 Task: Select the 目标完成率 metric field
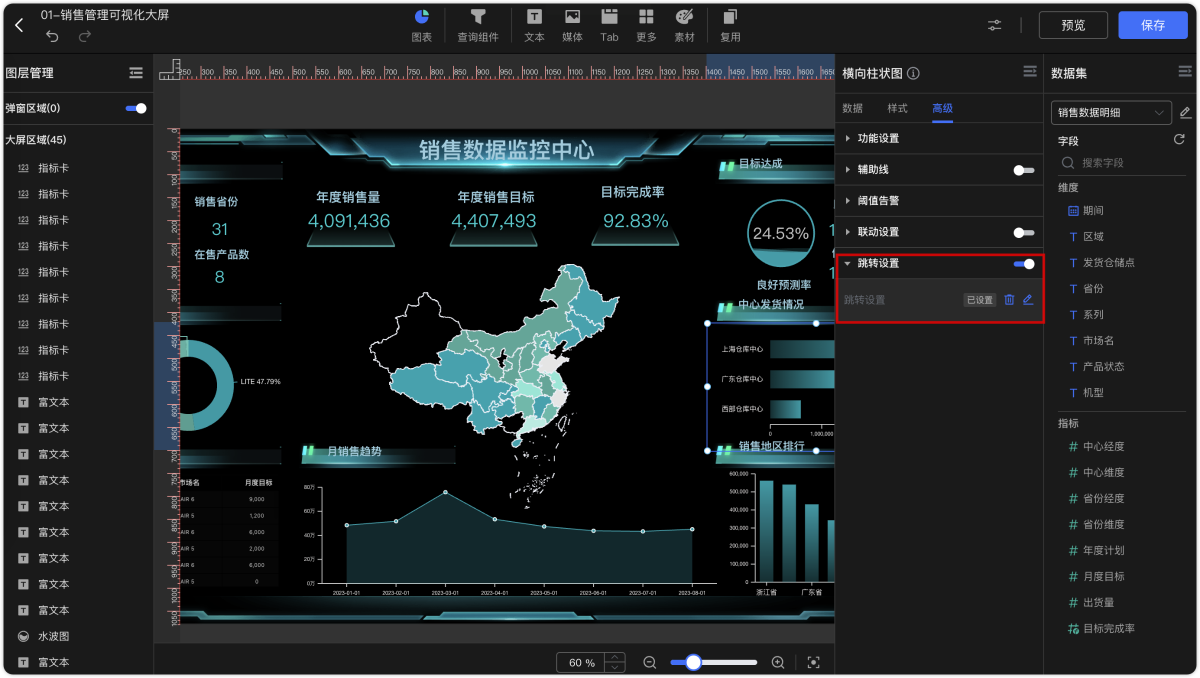coord(1108,628)
